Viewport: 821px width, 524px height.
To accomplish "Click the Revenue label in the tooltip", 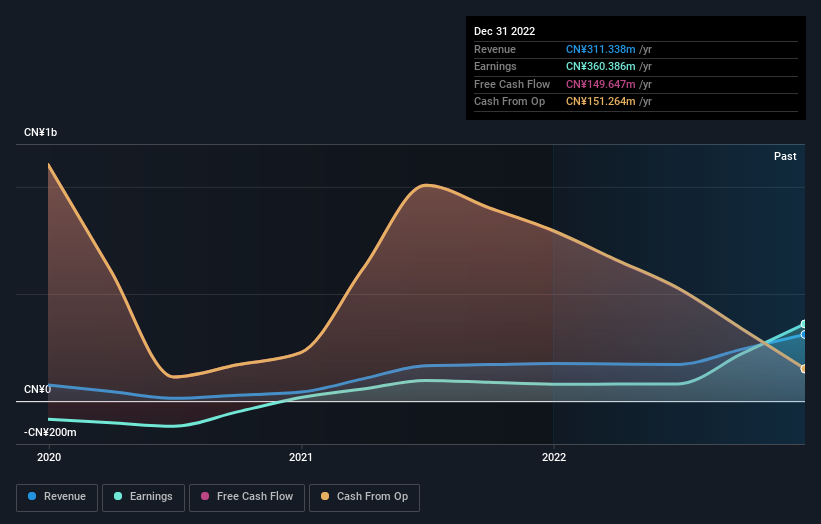I will pos(495,49).
